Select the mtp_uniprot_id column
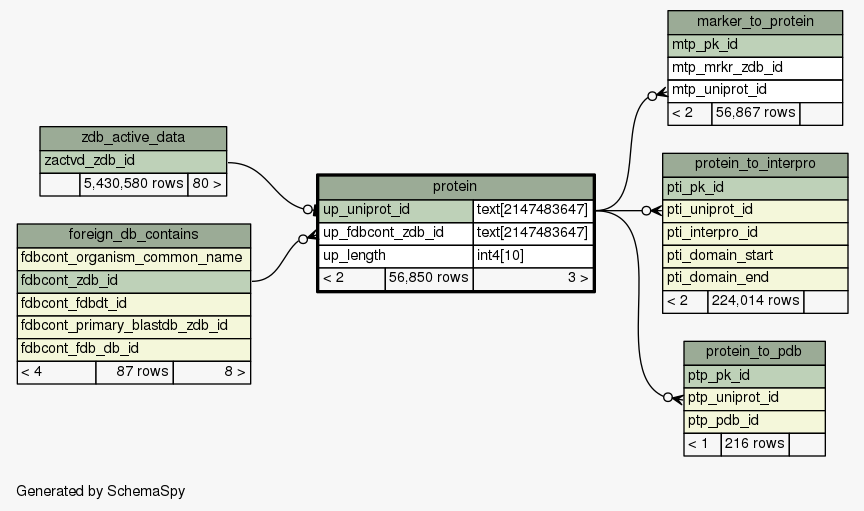Screen dimensions: 864x511 click(755, 91)
